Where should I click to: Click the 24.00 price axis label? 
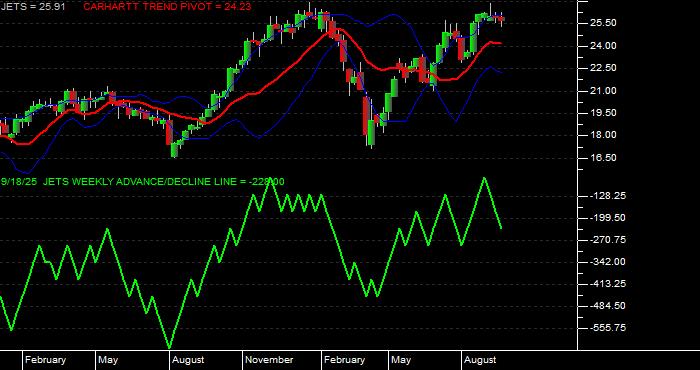coord(603,46)
